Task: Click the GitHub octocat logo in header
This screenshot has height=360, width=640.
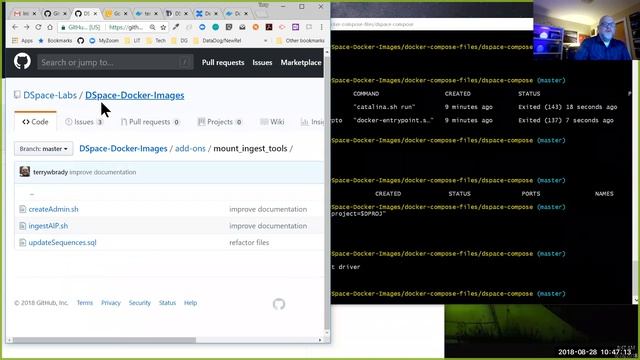Action: pos(22,62)
